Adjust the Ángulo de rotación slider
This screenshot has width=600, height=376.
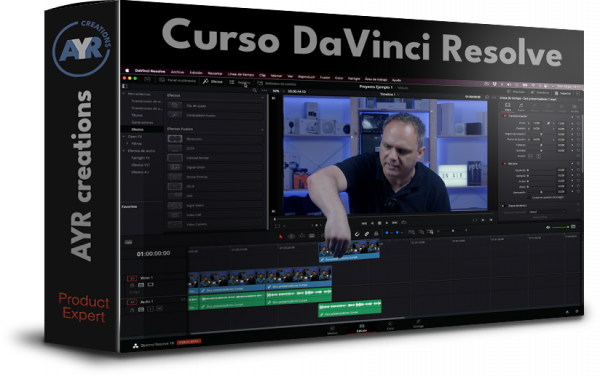pos(541,134)
